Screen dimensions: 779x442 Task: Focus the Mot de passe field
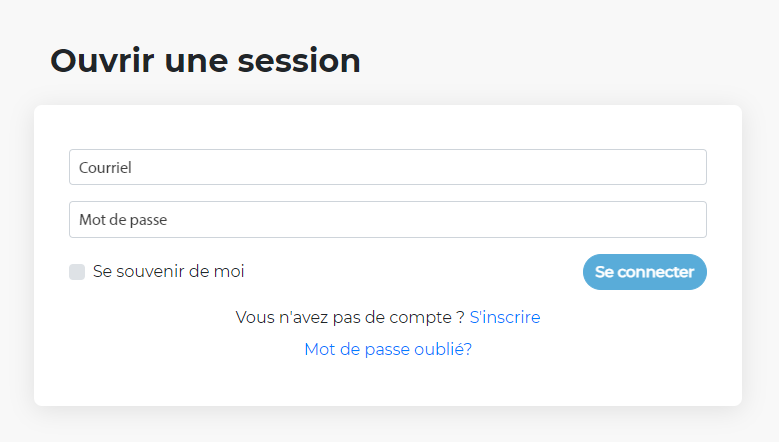[387, 220]
